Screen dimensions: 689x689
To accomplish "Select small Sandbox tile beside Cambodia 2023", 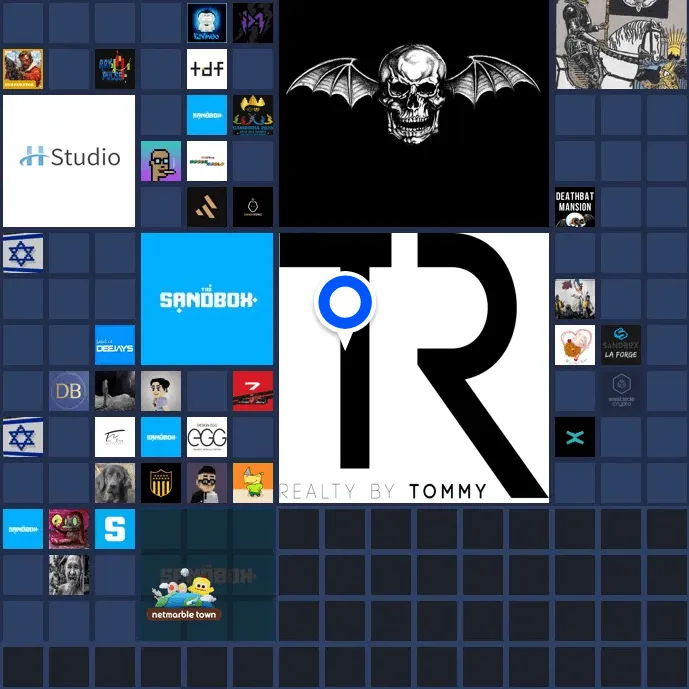I will [x=207, y=115].
